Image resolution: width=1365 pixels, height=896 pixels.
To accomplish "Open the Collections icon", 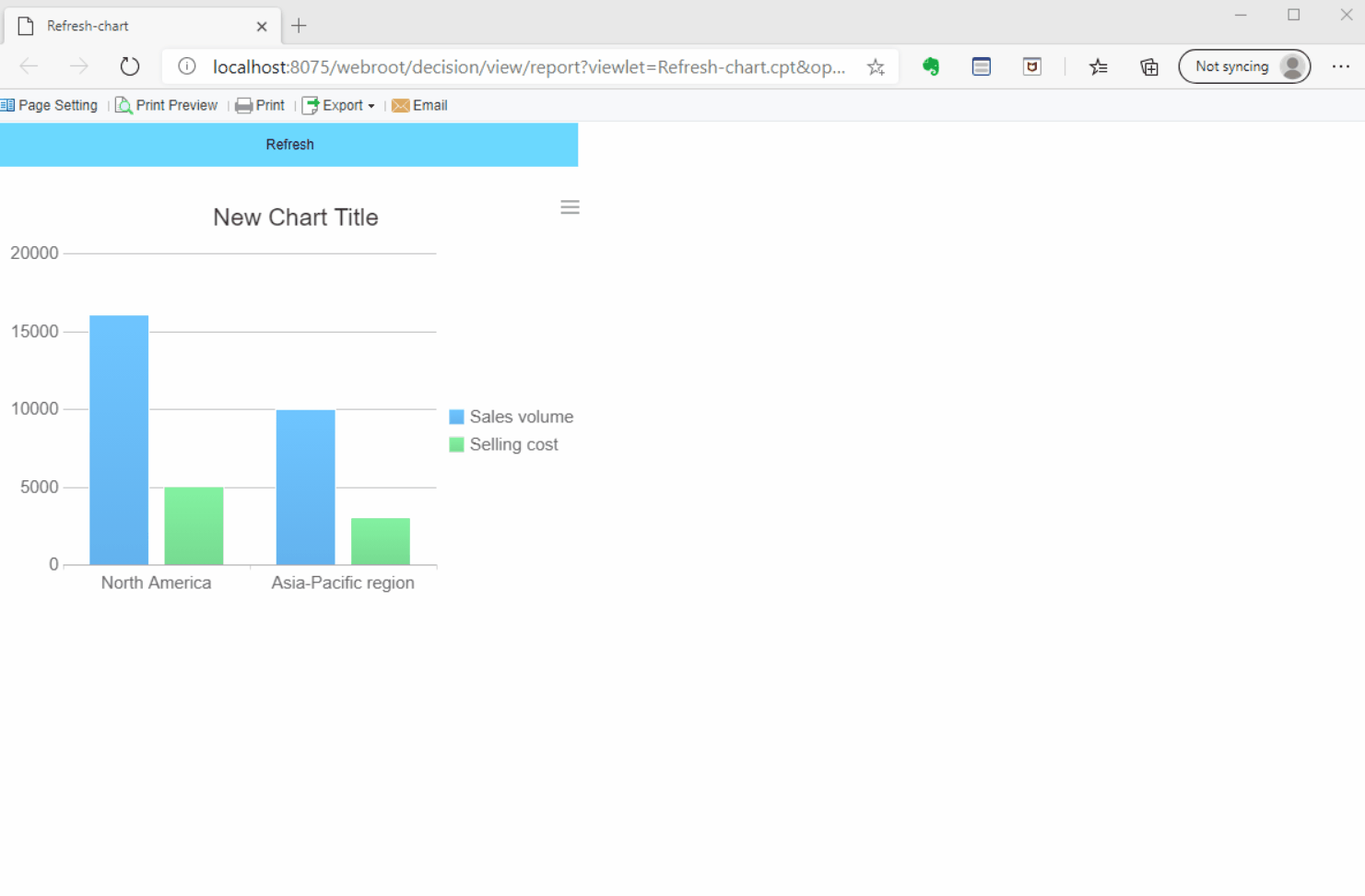I will (x=1149, y=66).
